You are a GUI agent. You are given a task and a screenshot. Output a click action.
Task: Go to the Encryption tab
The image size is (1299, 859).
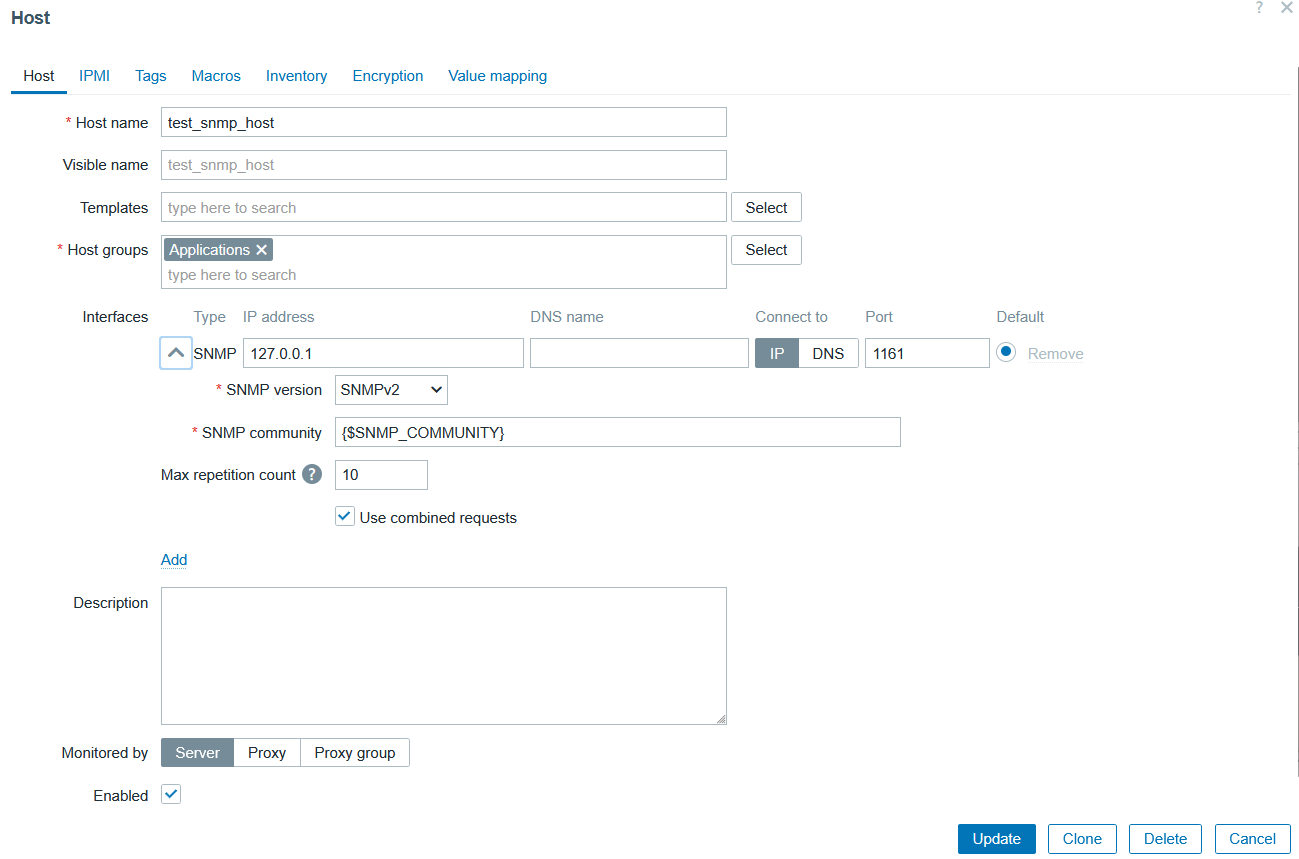point(387,76)
